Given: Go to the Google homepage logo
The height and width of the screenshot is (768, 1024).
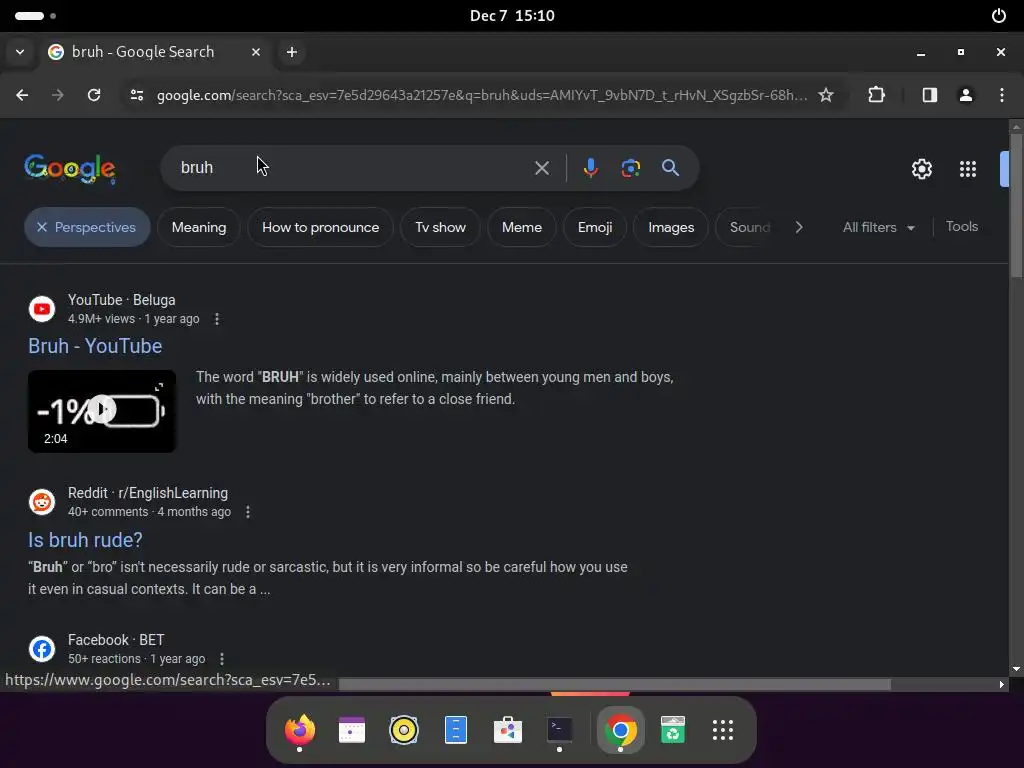Looking at the screenshot, I should 70,168.
